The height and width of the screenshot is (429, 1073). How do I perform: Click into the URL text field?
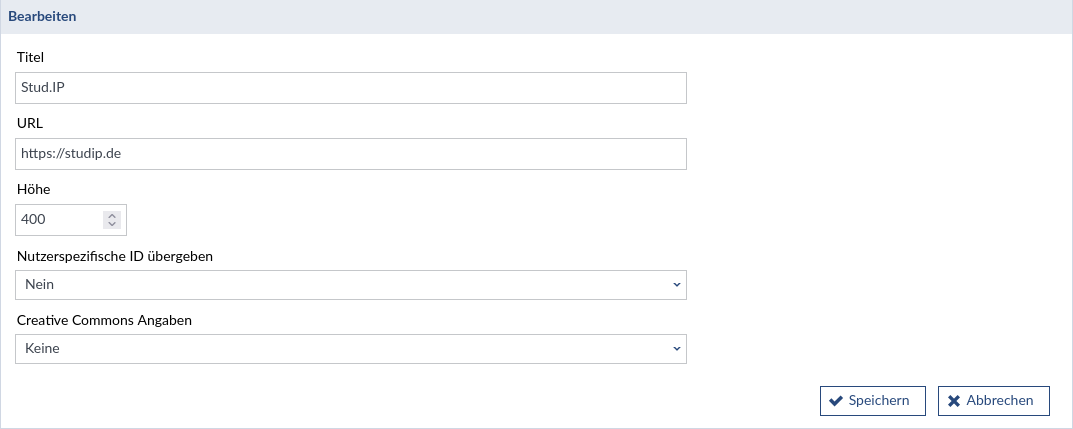point(350,154)
